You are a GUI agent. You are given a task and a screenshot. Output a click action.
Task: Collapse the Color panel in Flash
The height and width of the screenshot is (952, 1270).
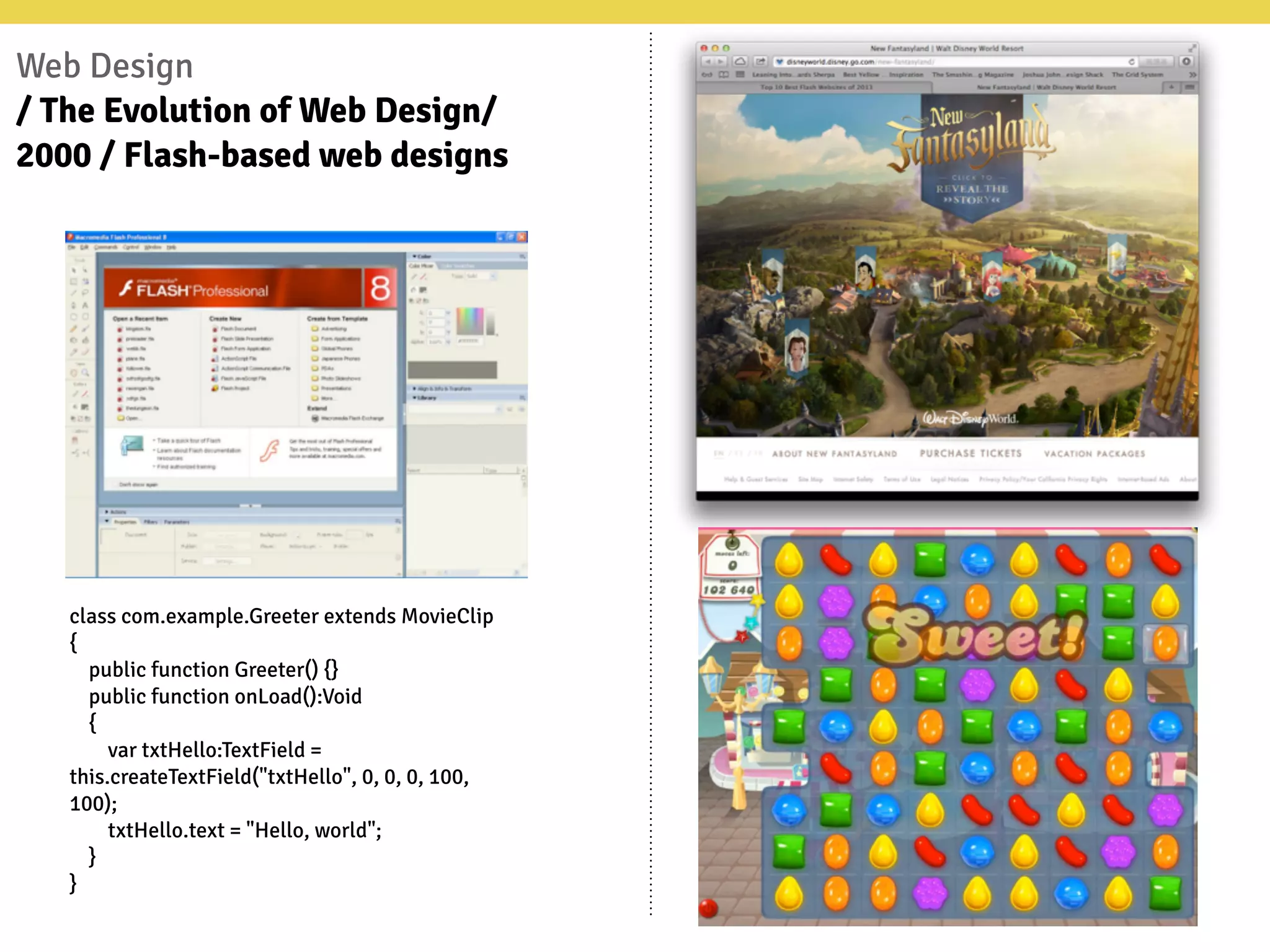[x=415, y=256]
